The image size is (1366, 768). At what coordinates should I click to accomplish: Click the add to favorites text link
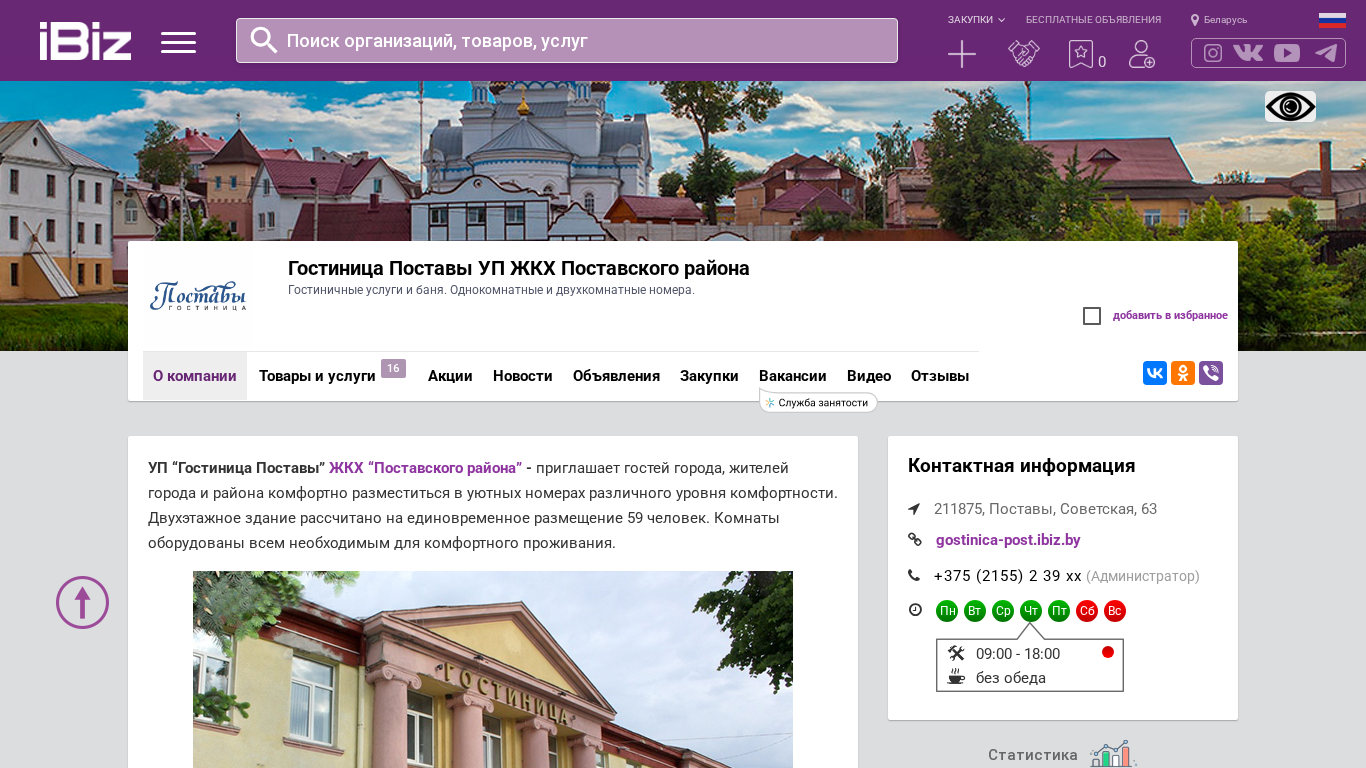click(1170, 316)
